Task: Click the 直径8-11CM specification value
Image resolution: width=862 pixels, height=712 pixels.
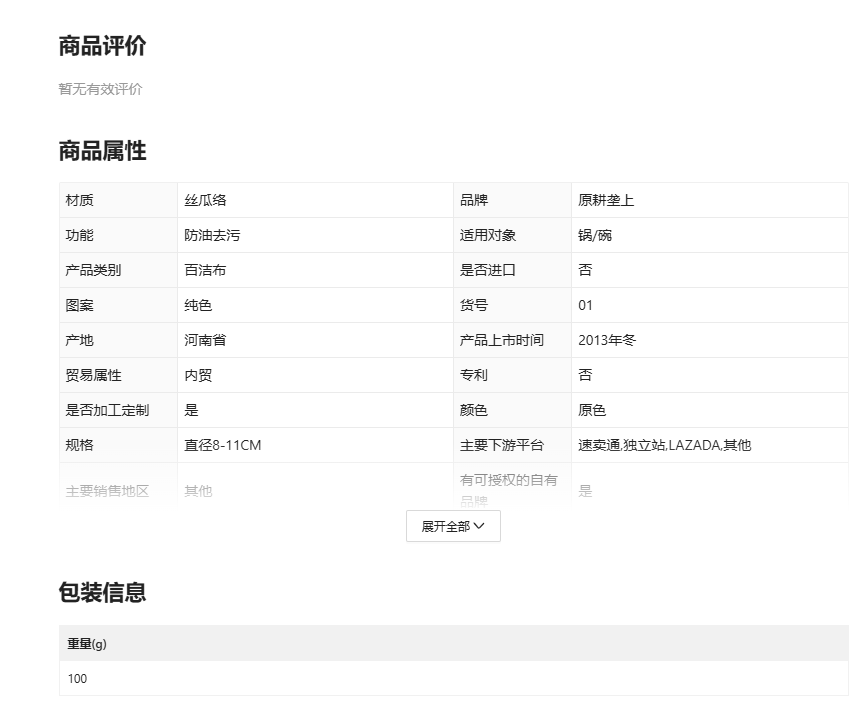Action: [x=223, y=445]
